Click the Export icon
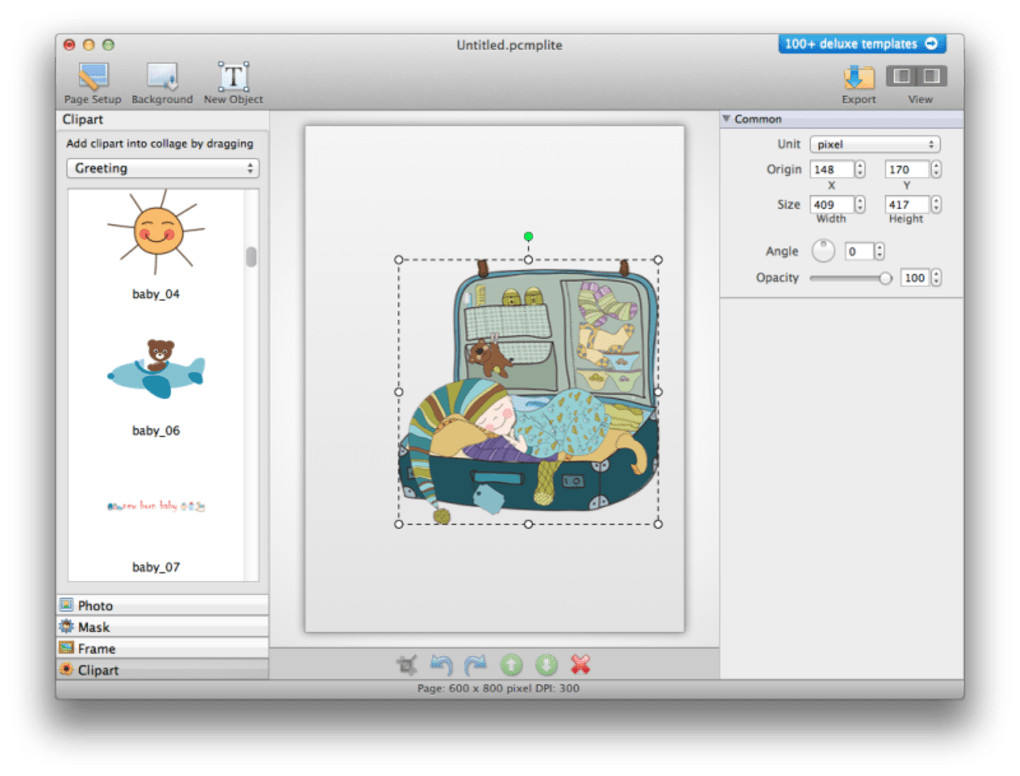Viewport: 1020px width, 776px height. point(858,78)
